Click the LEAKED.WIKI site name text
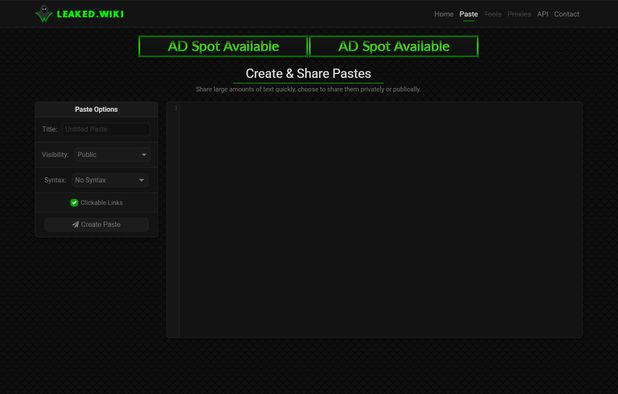This screenshot has width=618, height=394. click(90, 14)
